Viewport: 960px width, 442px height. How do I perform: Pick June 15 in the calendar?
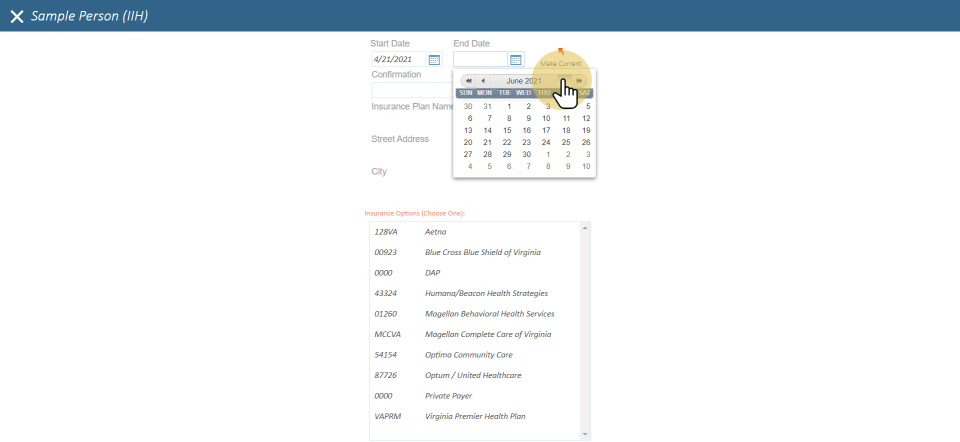click(x=507, y=130)
